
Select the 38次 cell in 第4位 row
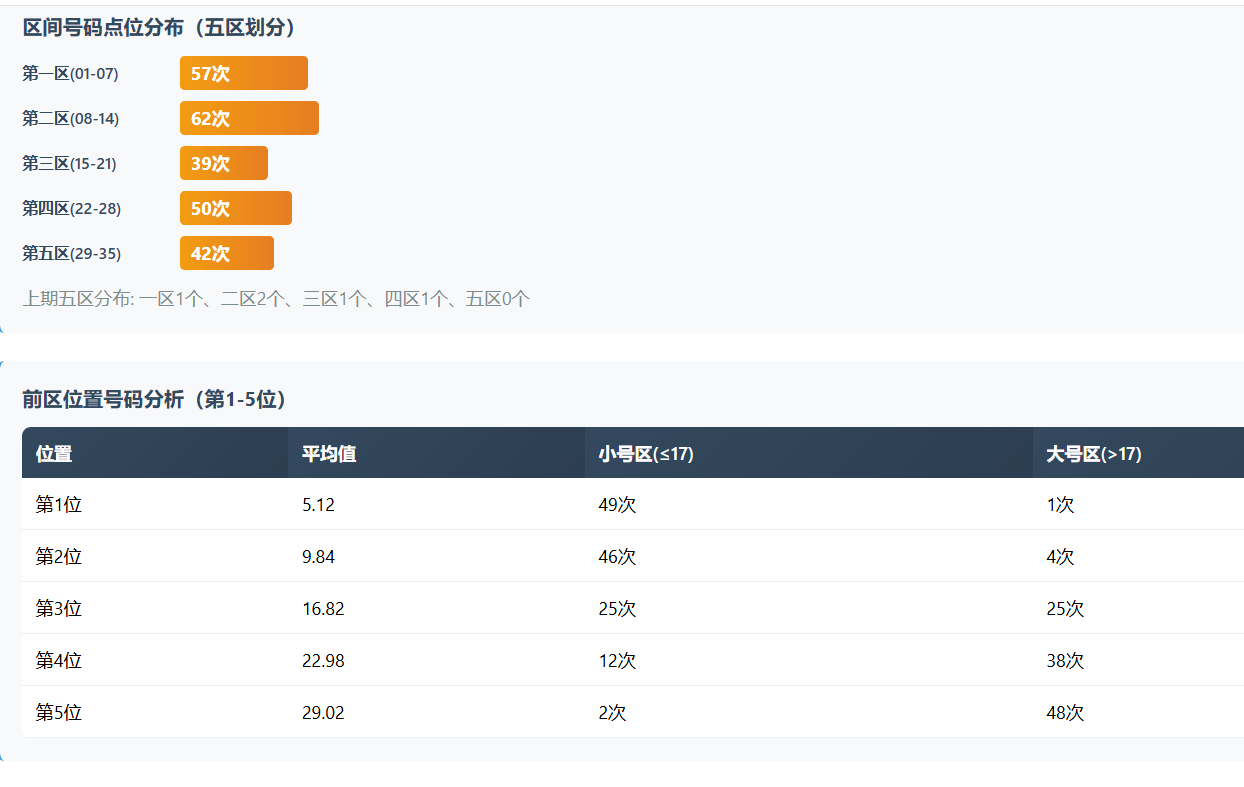[x=1065, y=661]
